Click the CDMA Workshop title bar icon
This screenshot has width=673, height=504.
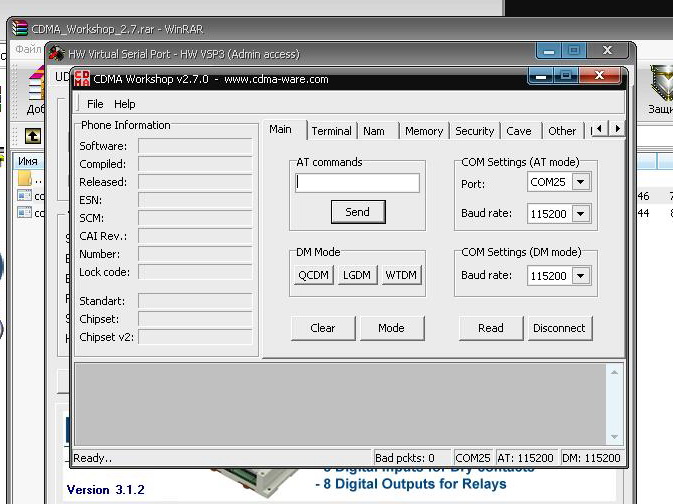click(x=82, y=78)
